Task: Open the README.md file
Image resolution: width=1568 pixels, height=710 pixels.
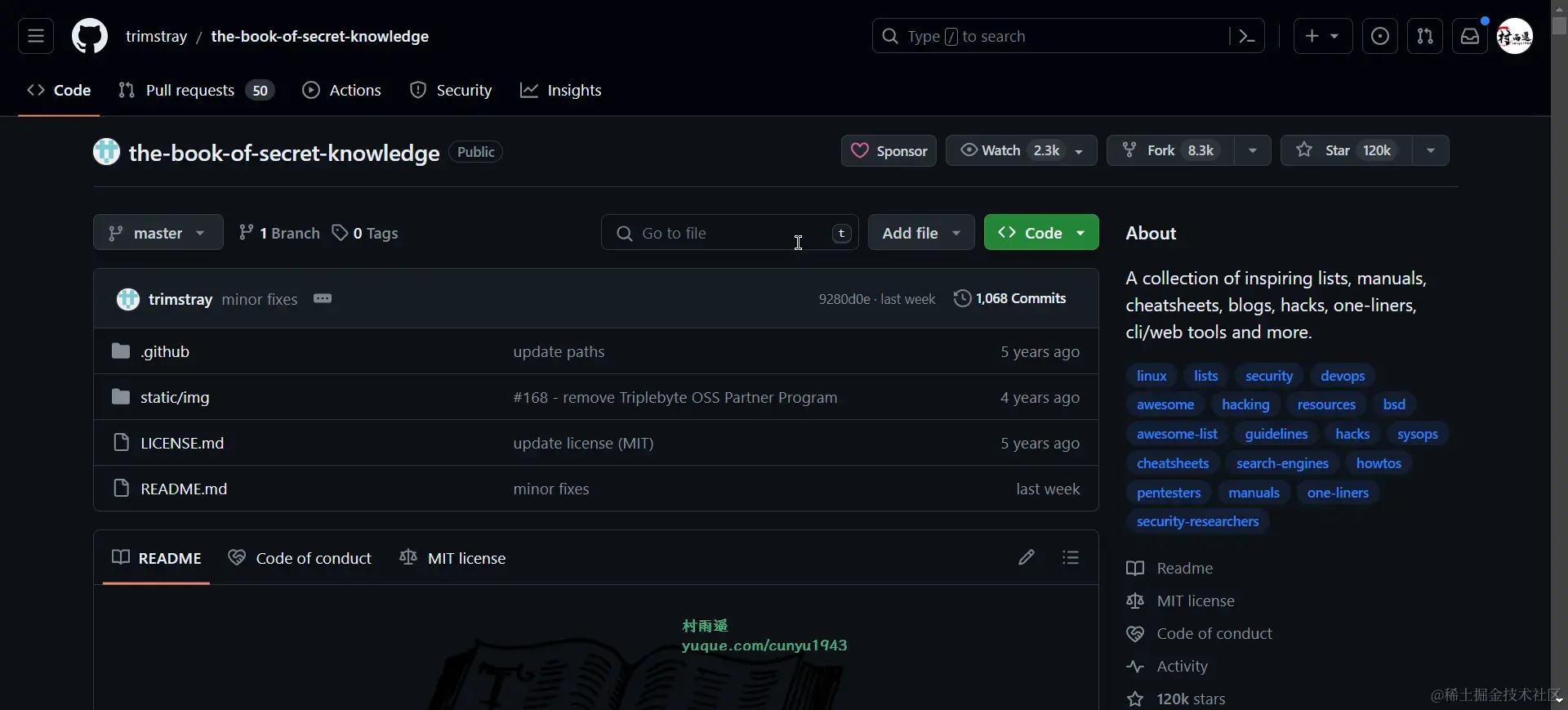Action: click(184, 489)
